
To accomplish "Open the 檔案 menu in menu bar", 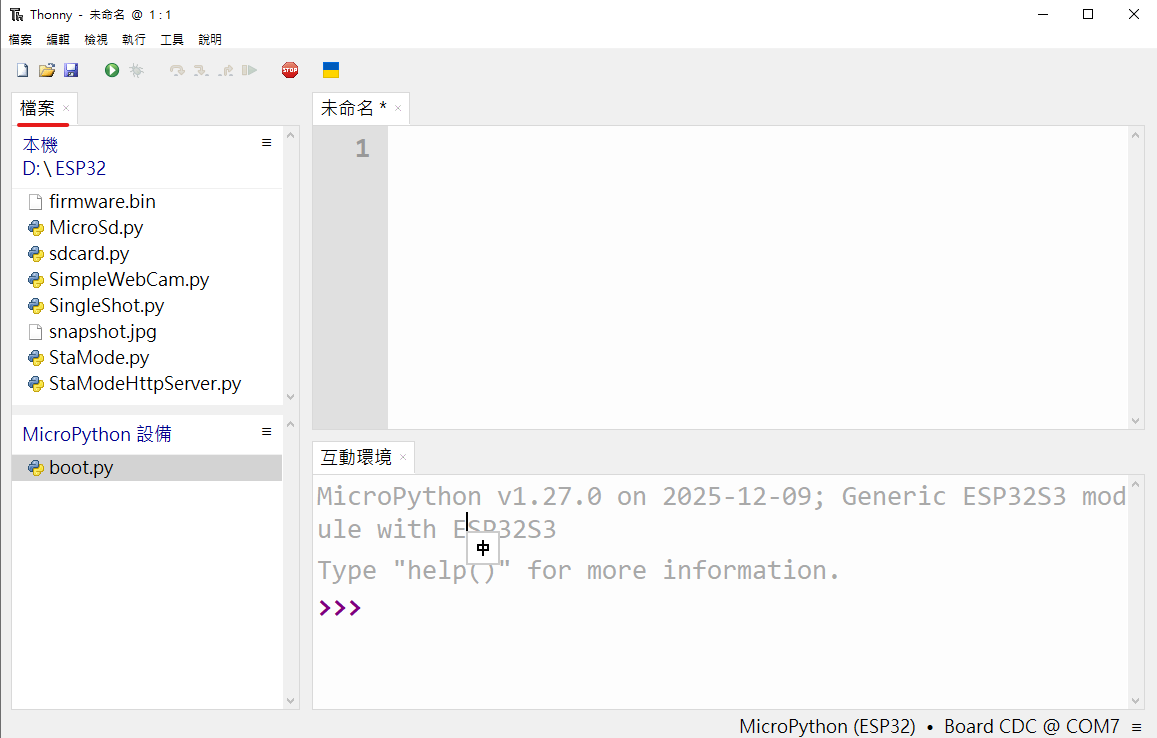I will point(20,40).
